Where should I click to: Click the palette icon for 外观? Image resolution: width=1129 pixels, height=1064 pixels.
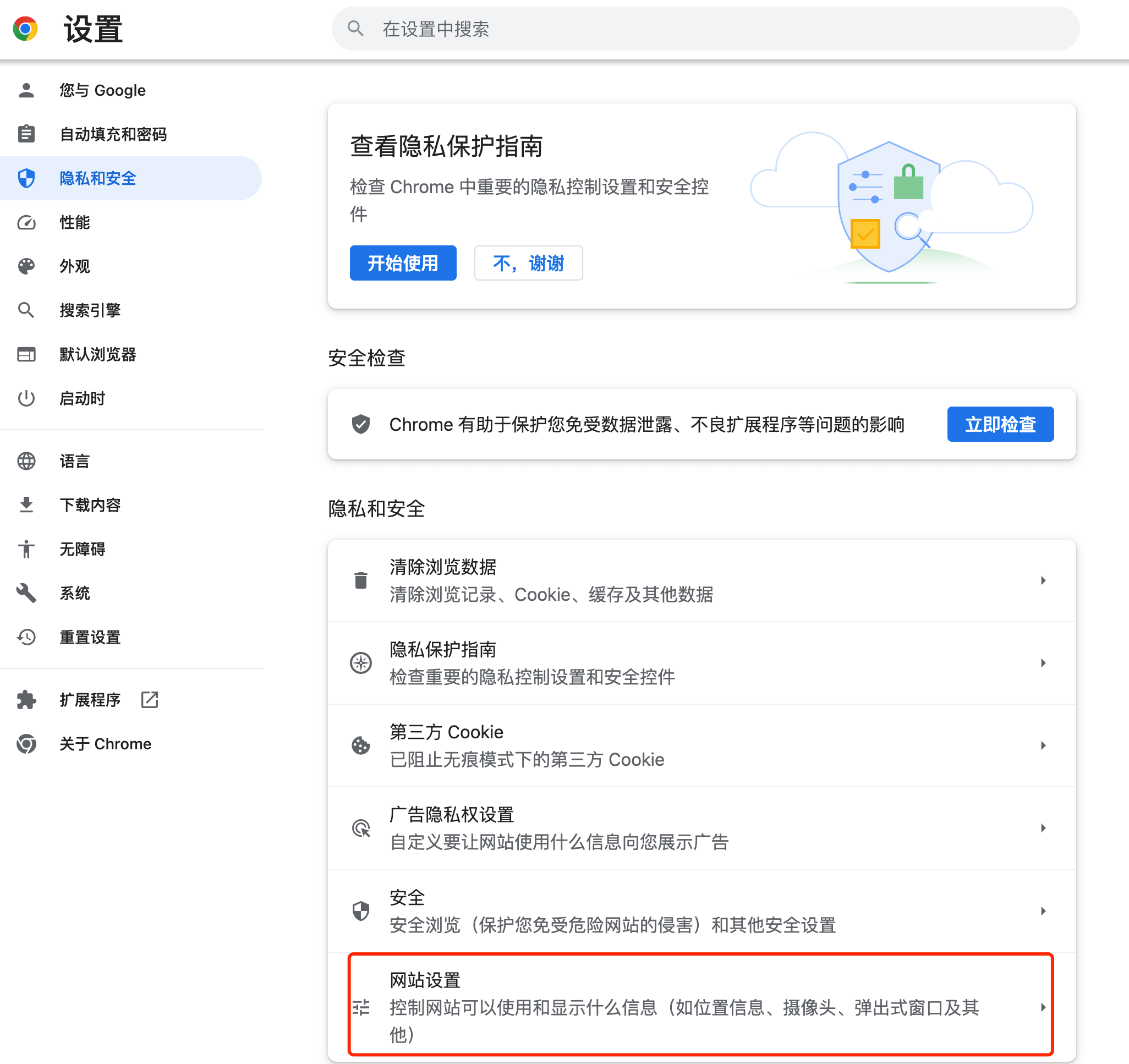coord(26,266)
